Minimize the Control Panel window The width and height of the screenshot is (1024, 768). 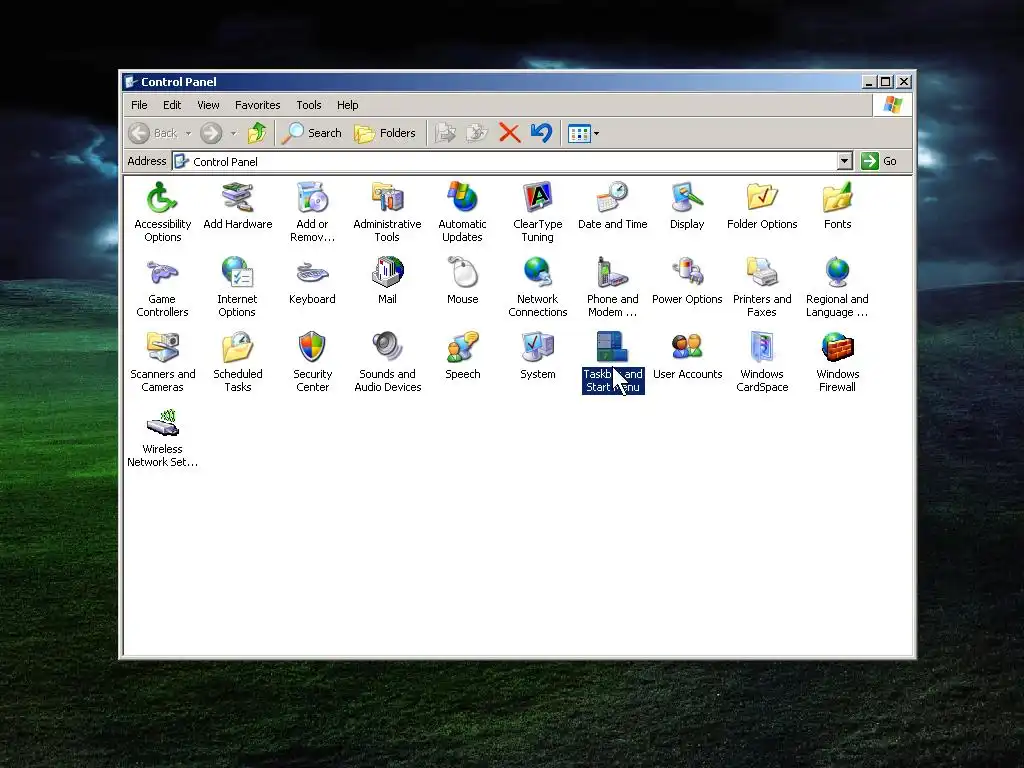click(869, 82)
